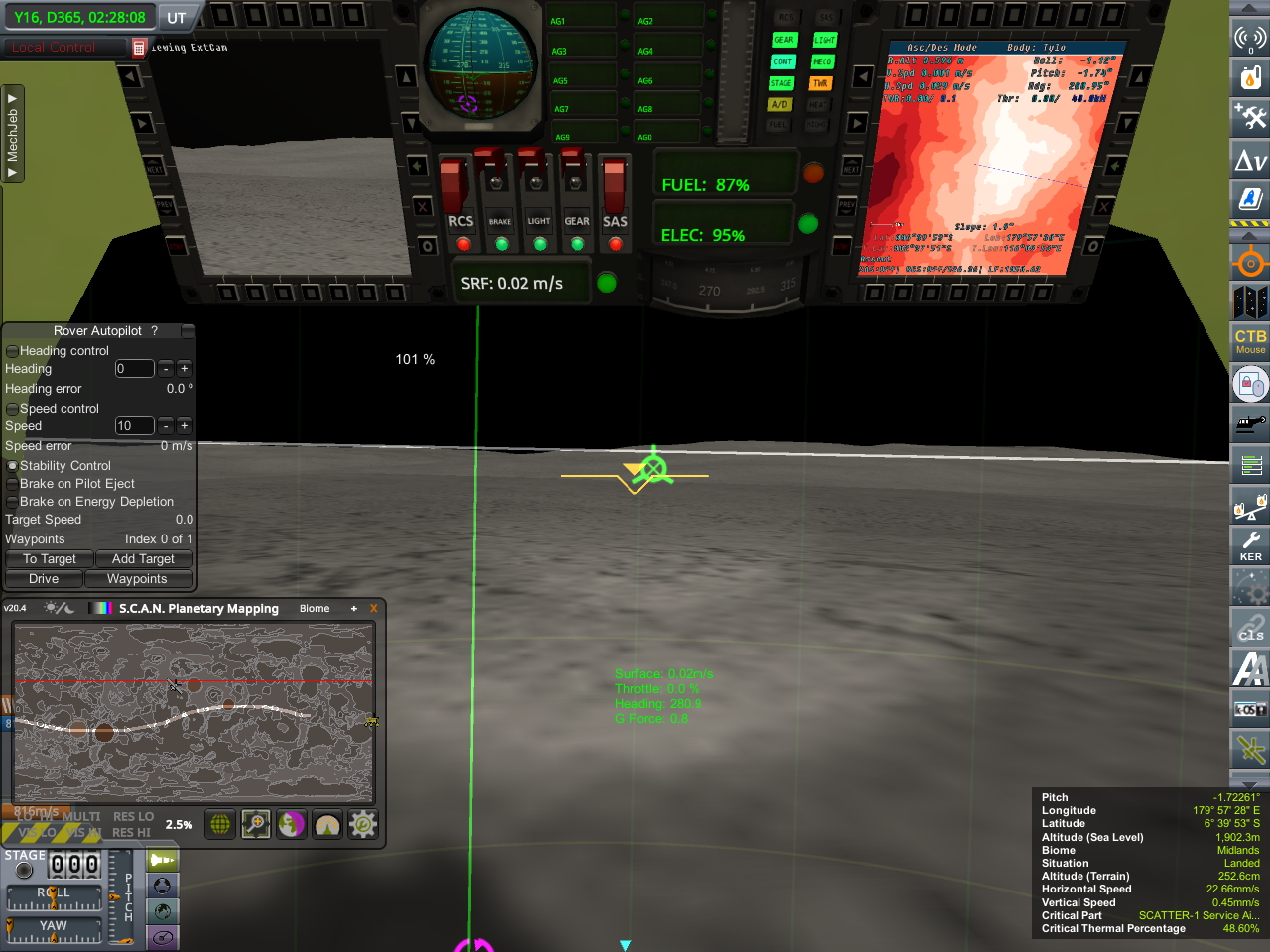Toggle the CTB Mouse toolbar button
Screen dimensions: 1270x952
[1250, 342]
